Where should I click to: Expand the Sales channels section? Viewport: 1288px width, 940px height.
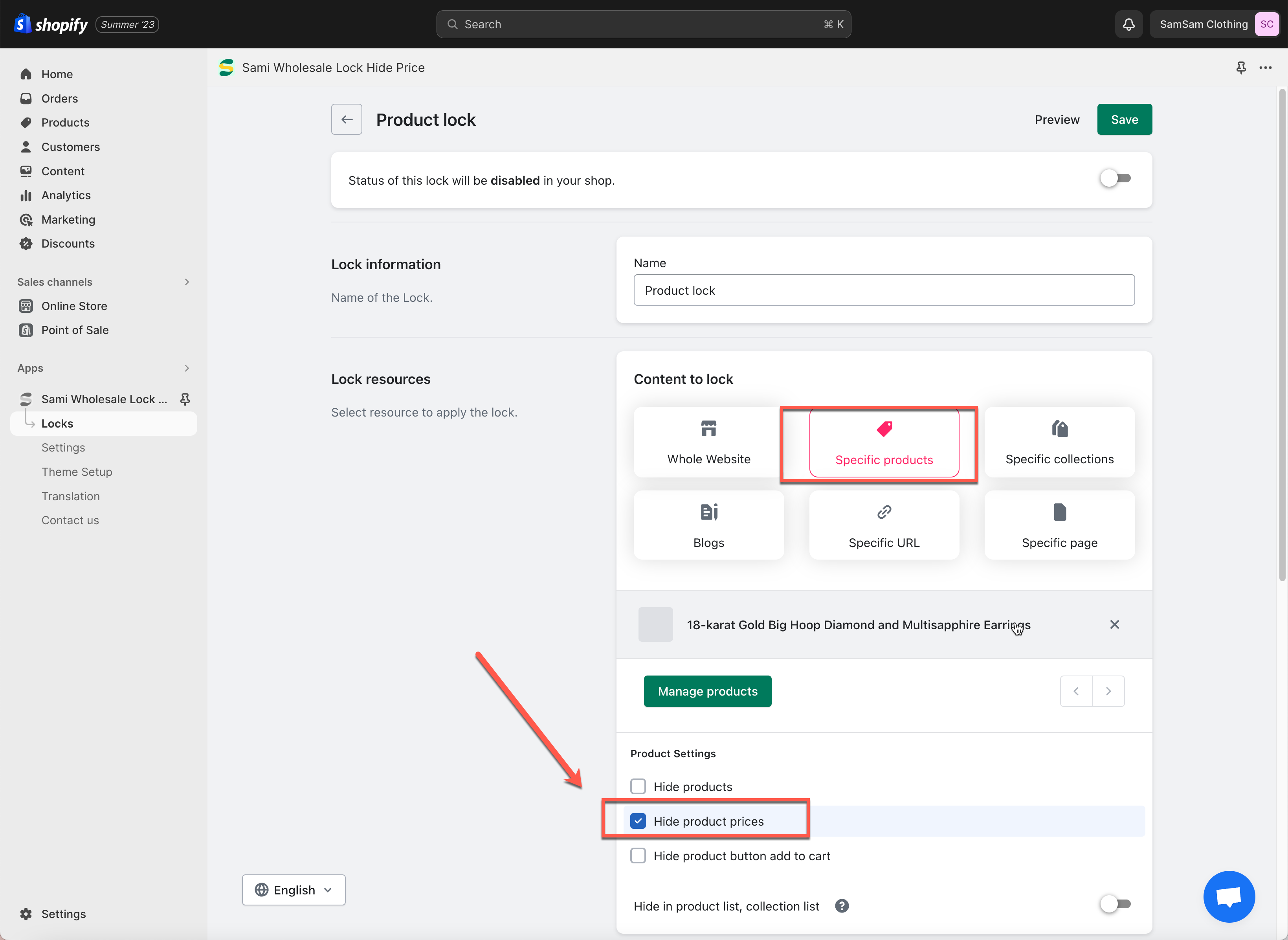pos(187,282)
